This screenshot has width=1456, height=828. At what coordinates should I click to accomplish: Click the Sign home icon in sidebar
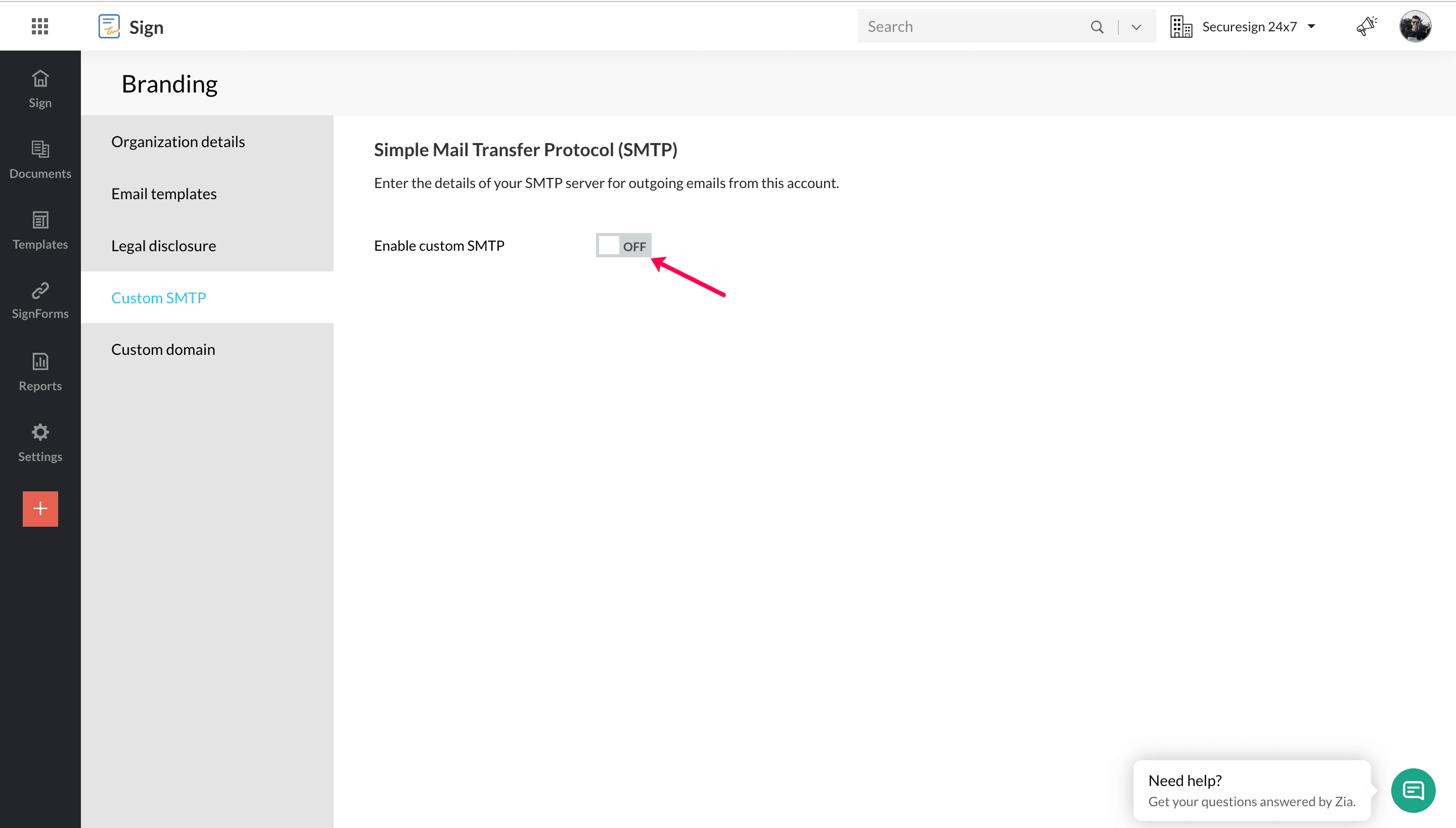click(x=40, y=88)
